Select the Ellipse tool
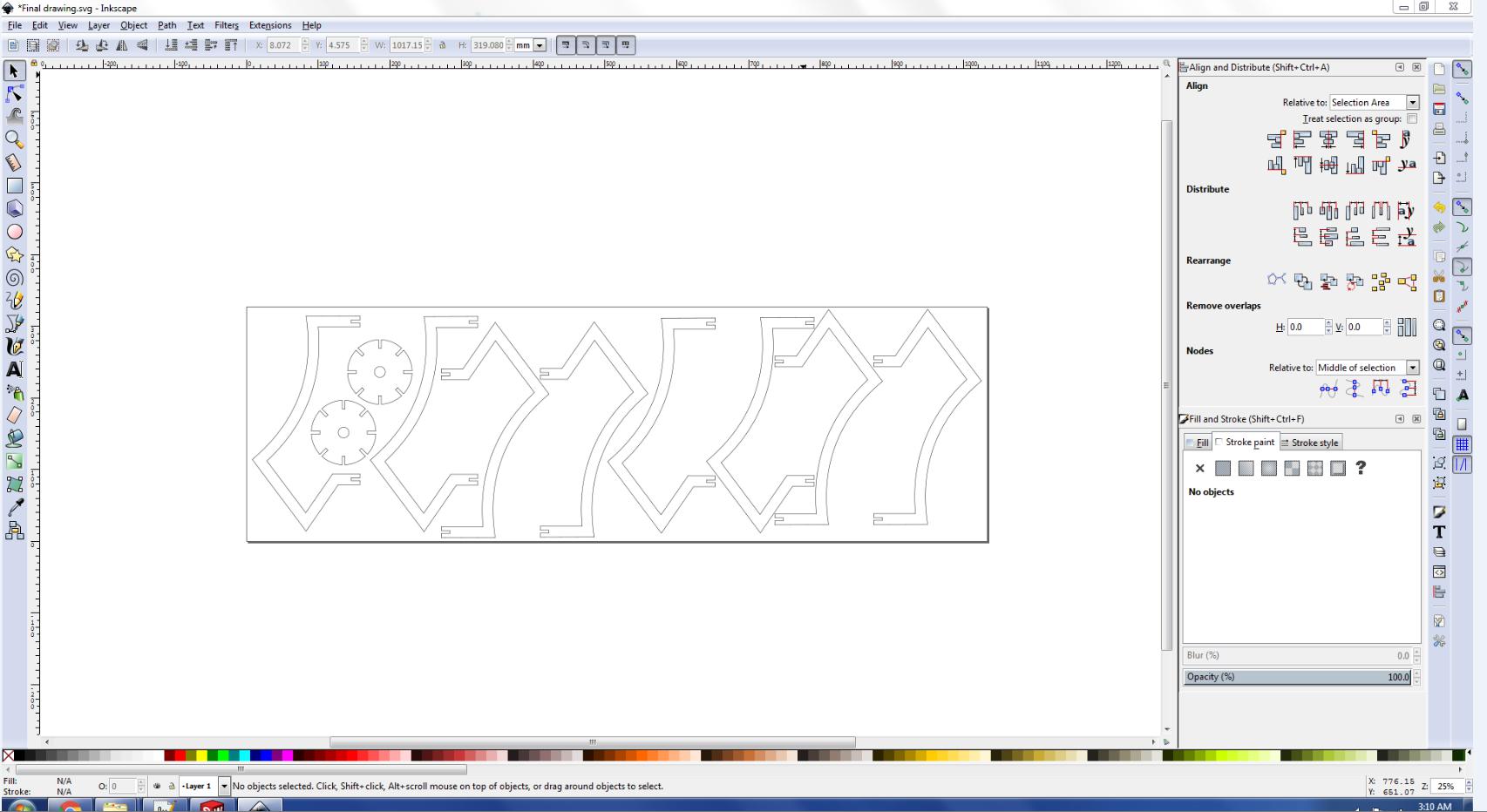Image resolution: width=1487 pixels, height=812 pixels. coord(14,232)
